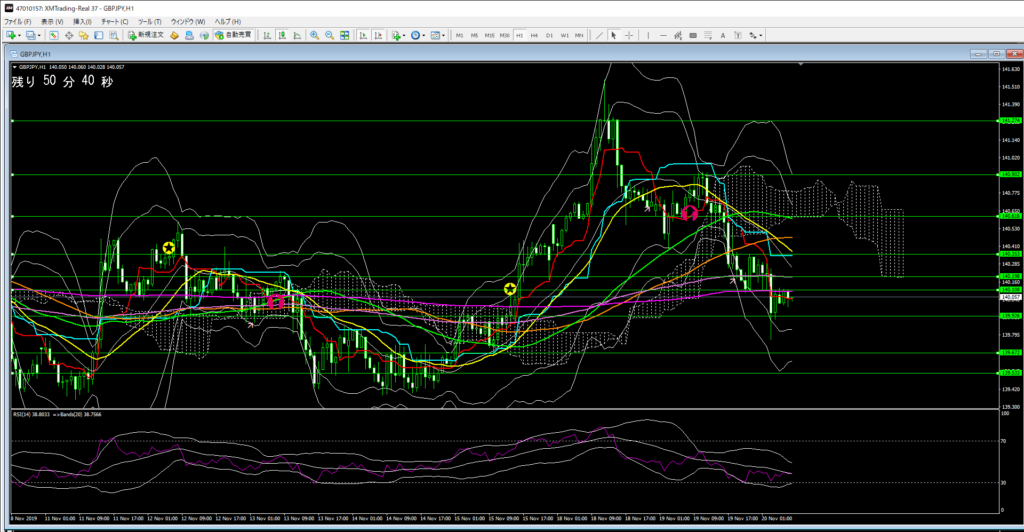The height and width of the screenshot is (532, 1024).
Task: Toggle the 自動売買 auto trading button
Action: pos(233,35)
